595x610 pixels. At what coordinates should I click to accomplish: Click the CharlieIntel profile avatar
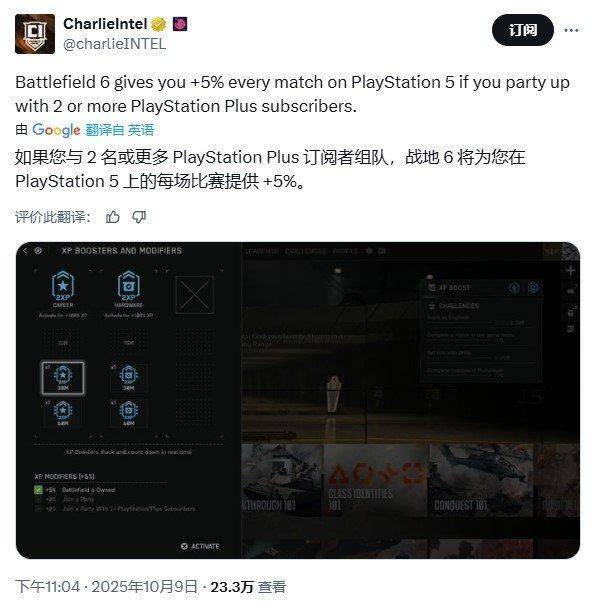point(35,34)
